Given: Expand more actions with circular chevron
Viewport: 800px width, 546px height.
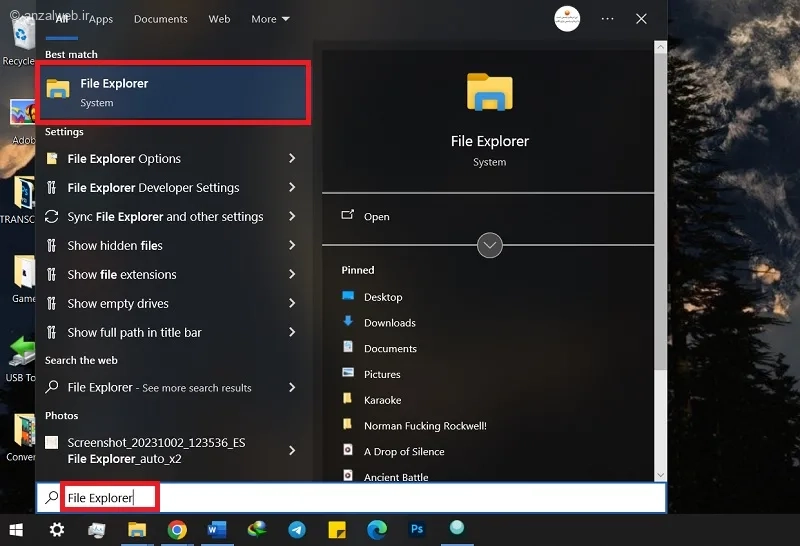Looking at the screenshot, I should coord(489,245).
